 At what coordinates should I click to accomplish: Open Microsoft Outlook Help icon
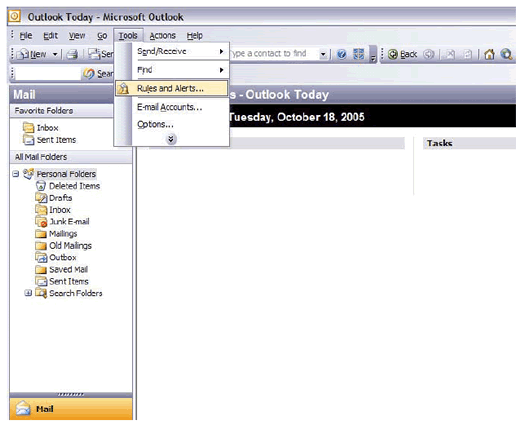342,54
